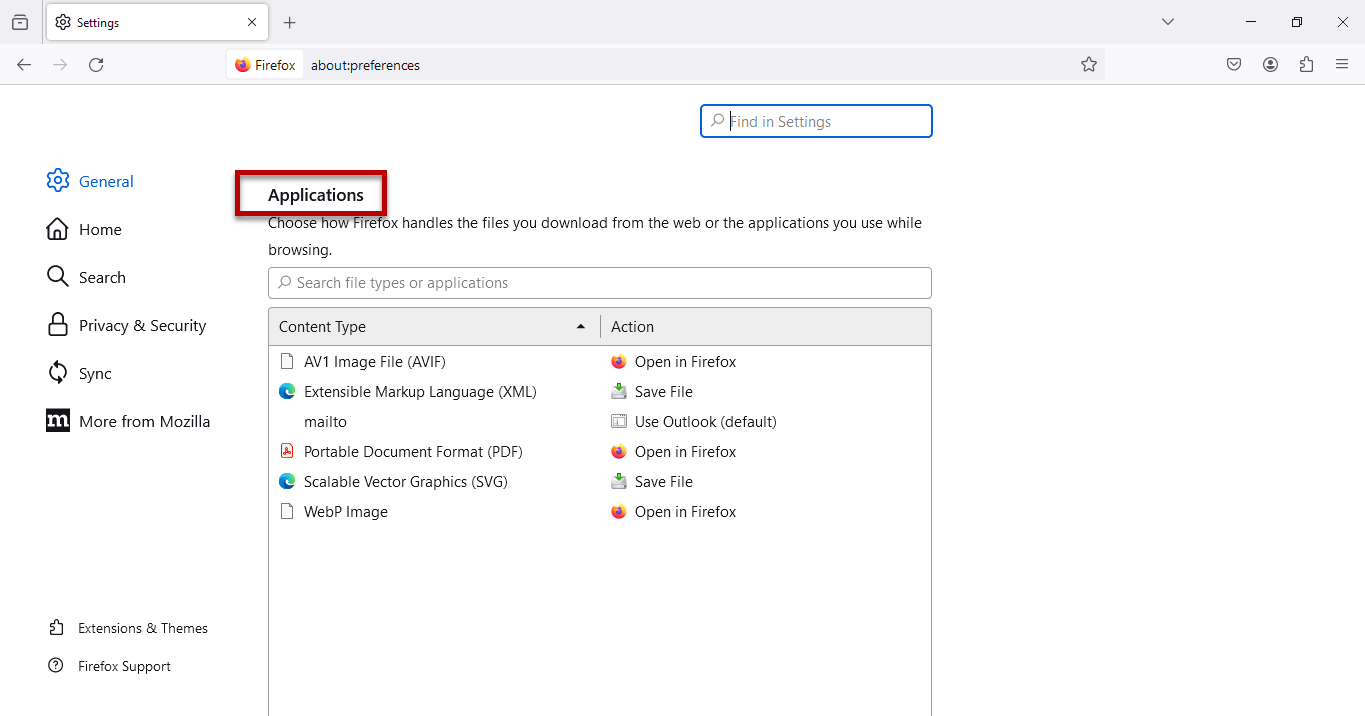Bookmark this page with the star icon
The width and height of the screenshot is (1365, 716).
pyautogui.click(x=1089, y=65)
